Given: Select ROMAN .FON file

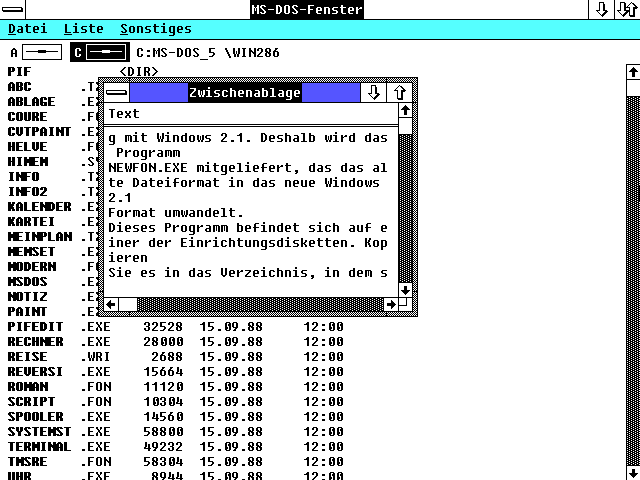Looking at the screenshot, I should [176, 387].
